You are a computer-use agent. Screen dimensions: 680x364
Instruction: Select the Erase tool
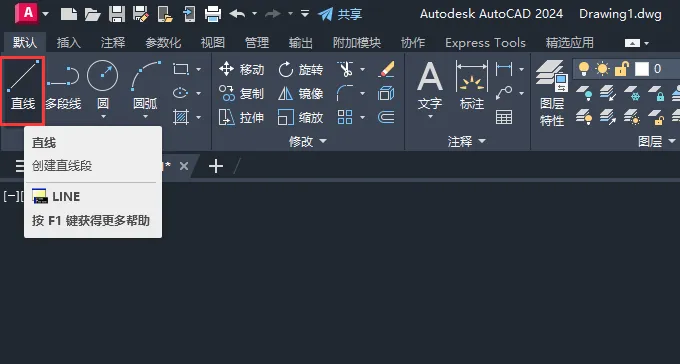click(386, 69)
